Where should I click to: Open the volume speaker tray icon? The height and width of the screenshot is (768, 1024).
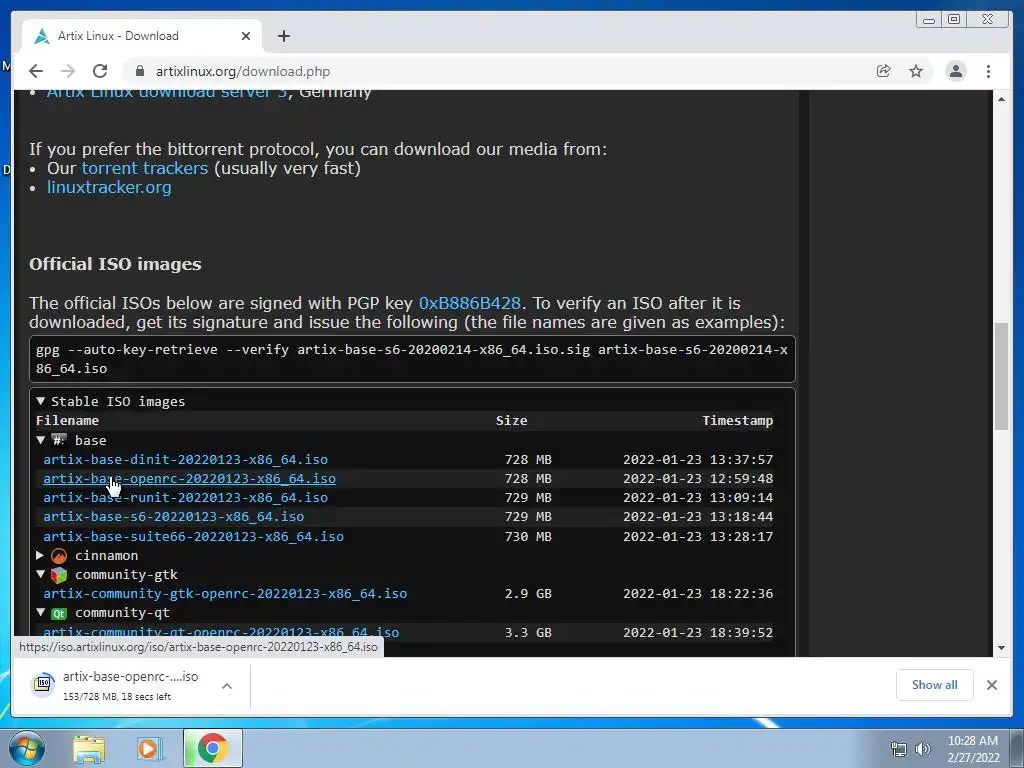click(x=922, y=749)
